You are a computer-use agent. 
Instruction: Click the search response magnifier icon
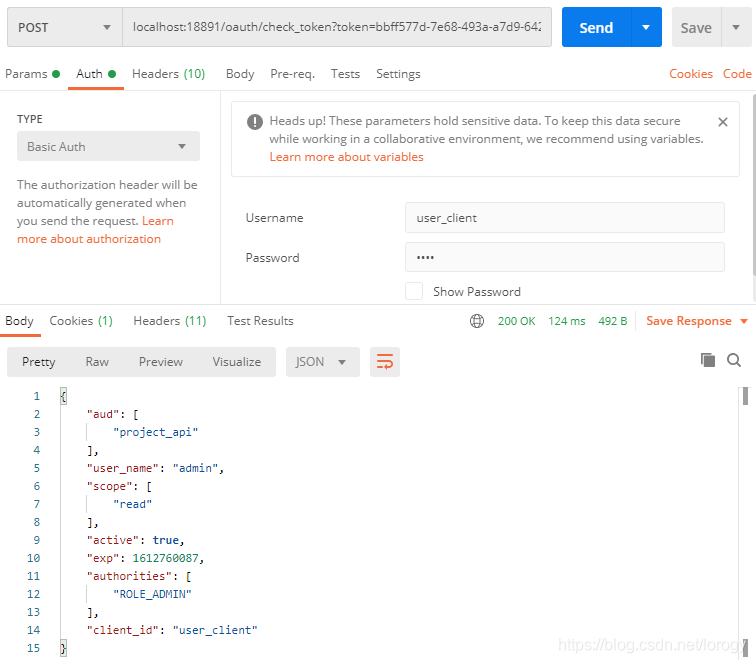(x=734, y=360)
